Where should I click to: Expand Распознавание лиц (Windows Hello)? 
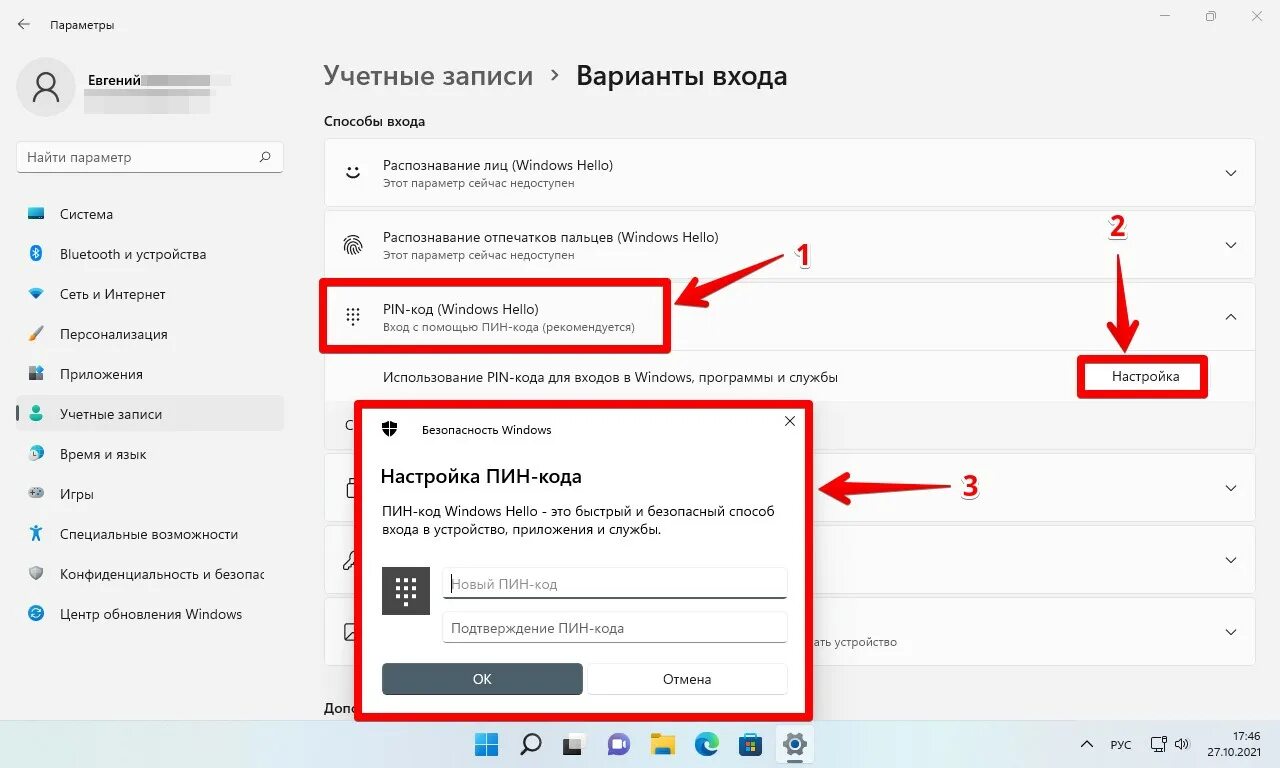[1231, 173]
